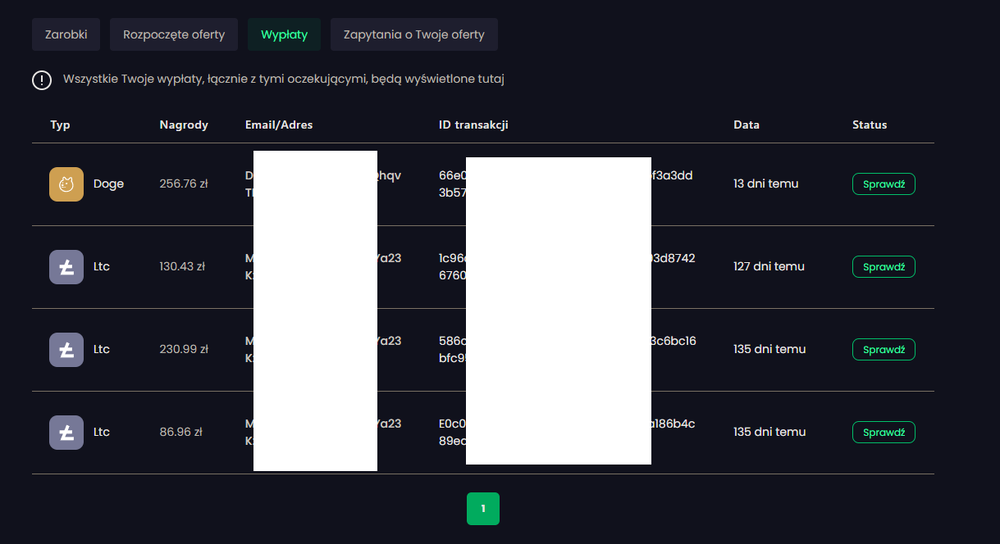Click the Ltc icon in the 86.96 zł row
This screenshot has height=544, width=1000.
click(x=66, y=432)
